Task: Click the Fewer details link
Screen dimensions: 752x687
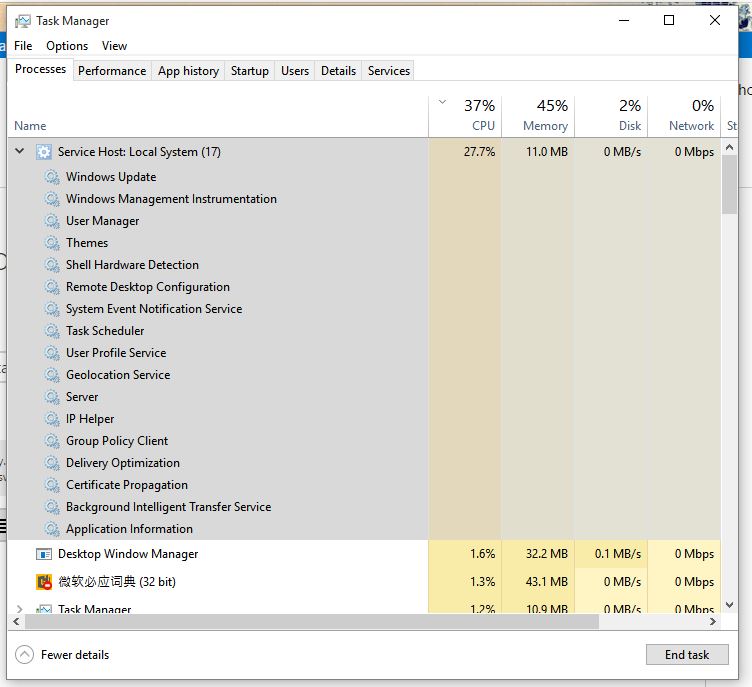Action: 75,655
